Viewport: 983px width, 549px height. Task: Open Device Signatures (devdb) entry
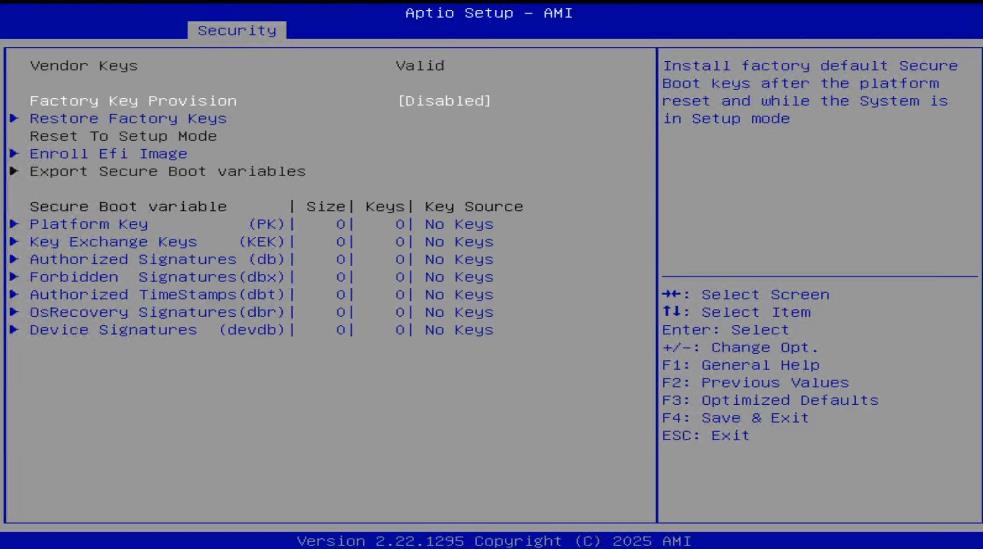click(157, 329)
